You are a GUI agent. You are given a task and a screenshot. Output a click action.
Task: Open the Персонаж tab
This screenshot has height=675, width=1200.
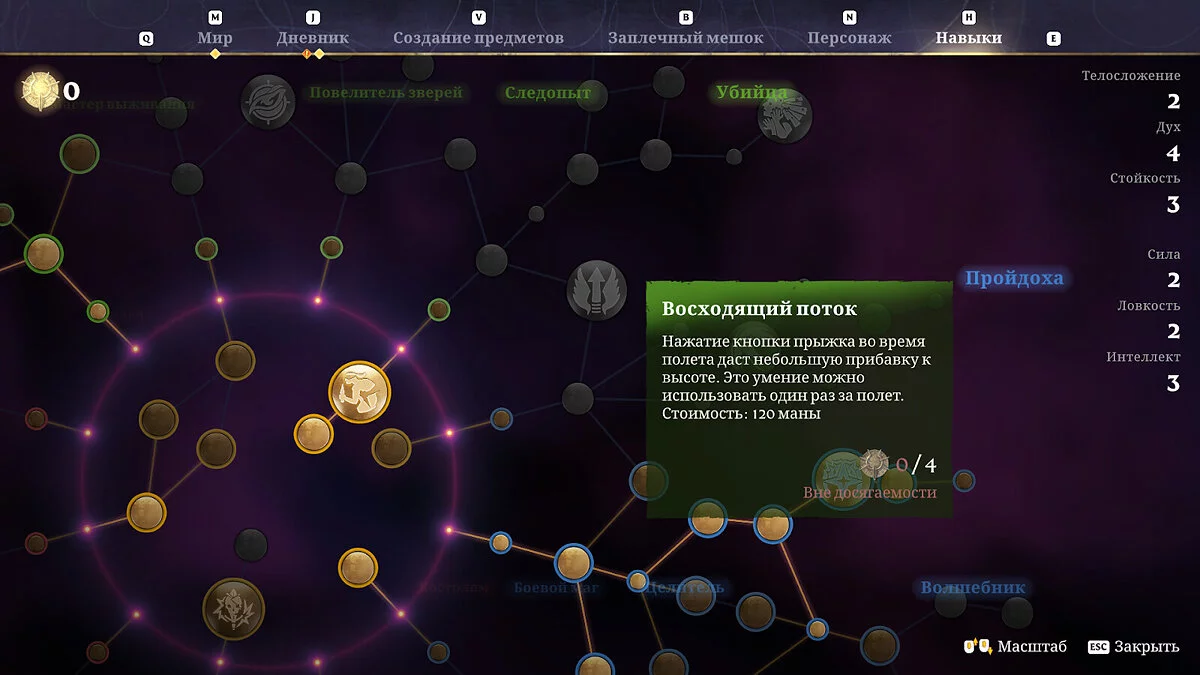coord(849,38)
